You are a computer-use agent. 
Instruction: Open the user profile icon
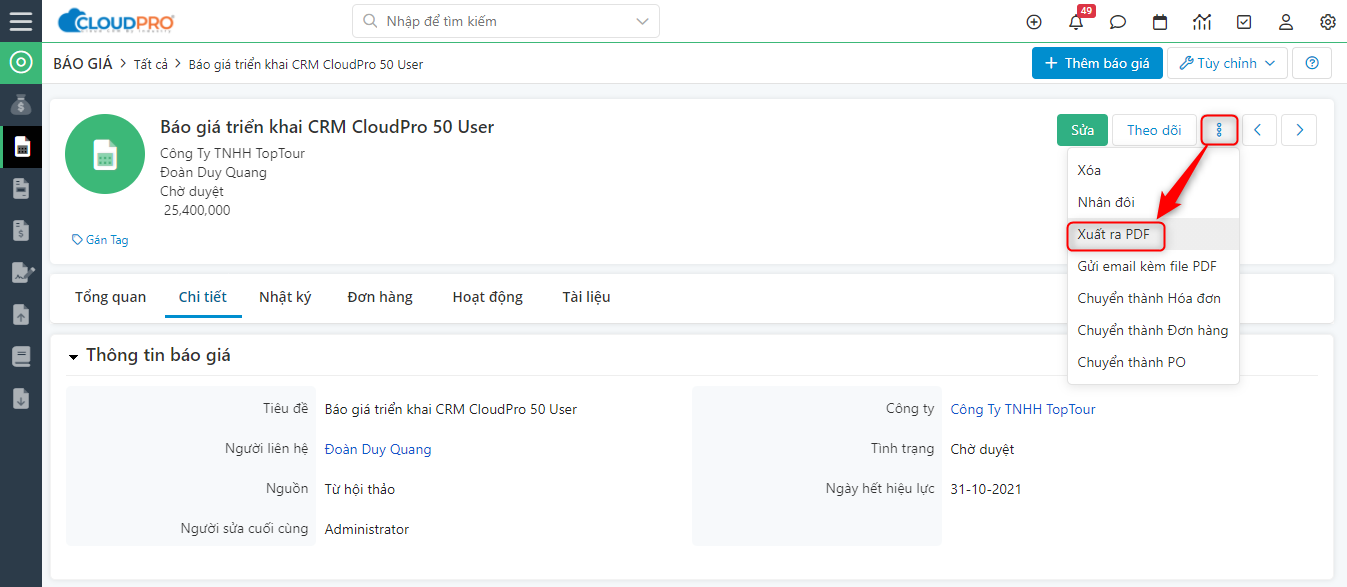pyautogui.click(x=1286, y=22)
